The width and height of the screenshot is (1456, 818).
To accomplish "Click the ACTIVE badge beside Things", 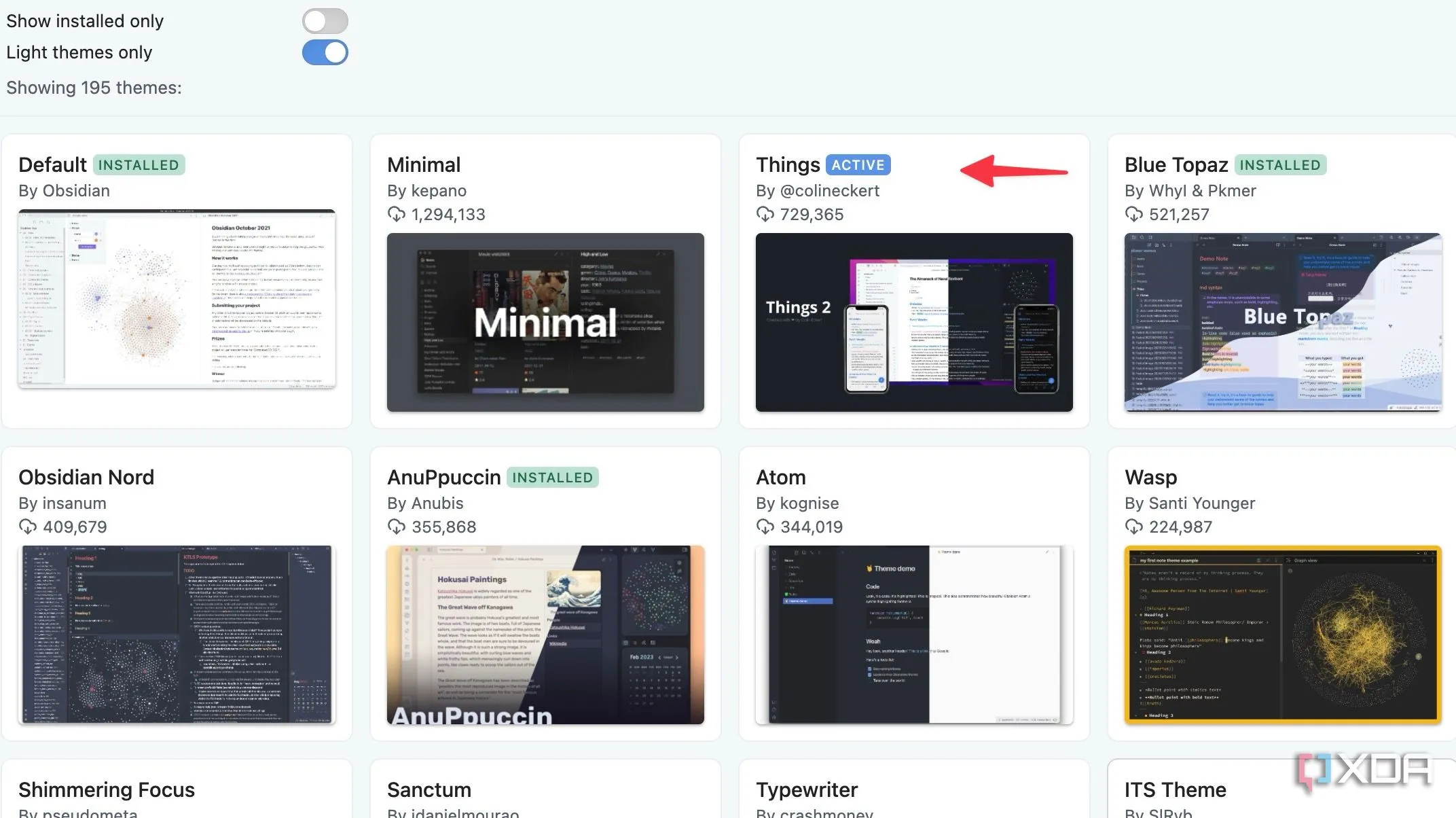I will 858,165.
